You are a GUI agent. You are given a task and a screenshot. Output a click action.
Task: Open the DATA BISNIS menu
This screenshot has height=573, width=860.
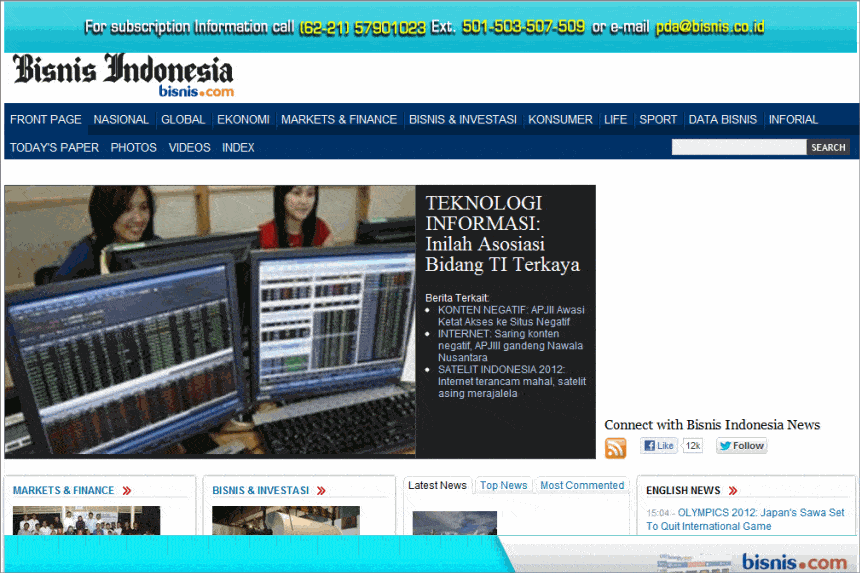(722, 120)
